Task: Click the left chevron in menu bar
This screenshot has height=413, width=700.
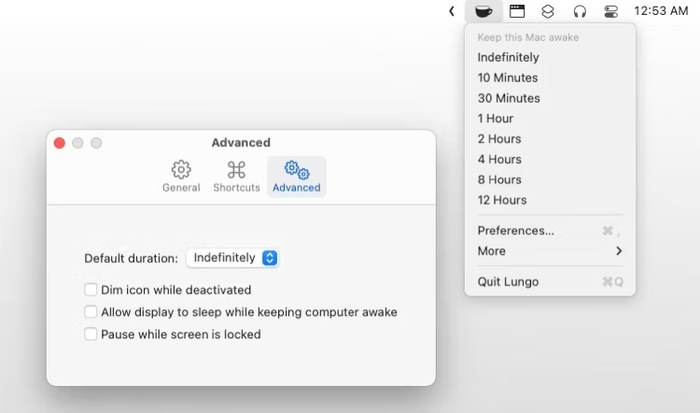Action: [452, 11]
